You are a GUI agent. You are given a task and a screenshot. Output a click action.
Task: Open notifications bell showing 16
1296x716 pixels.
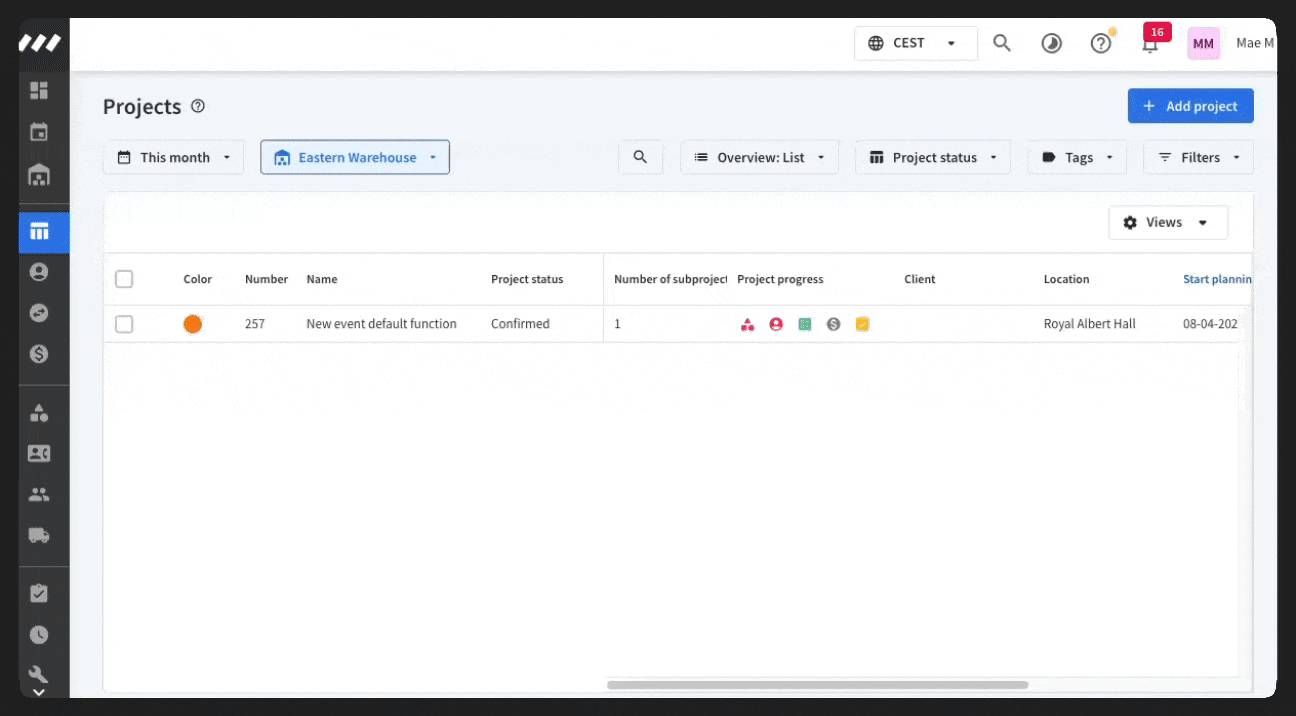(1151, 42)
